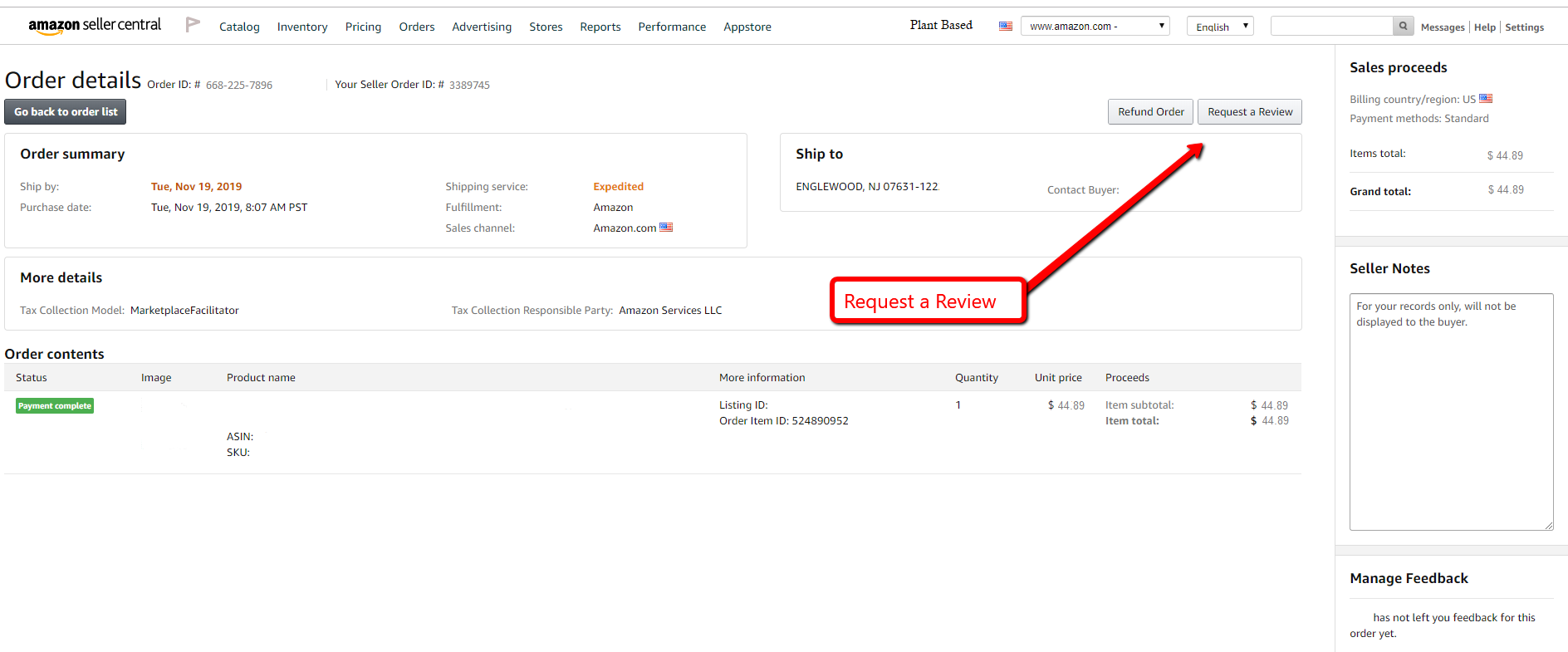
Task: Click the Plant Based account name
Action: click(941, 25)
